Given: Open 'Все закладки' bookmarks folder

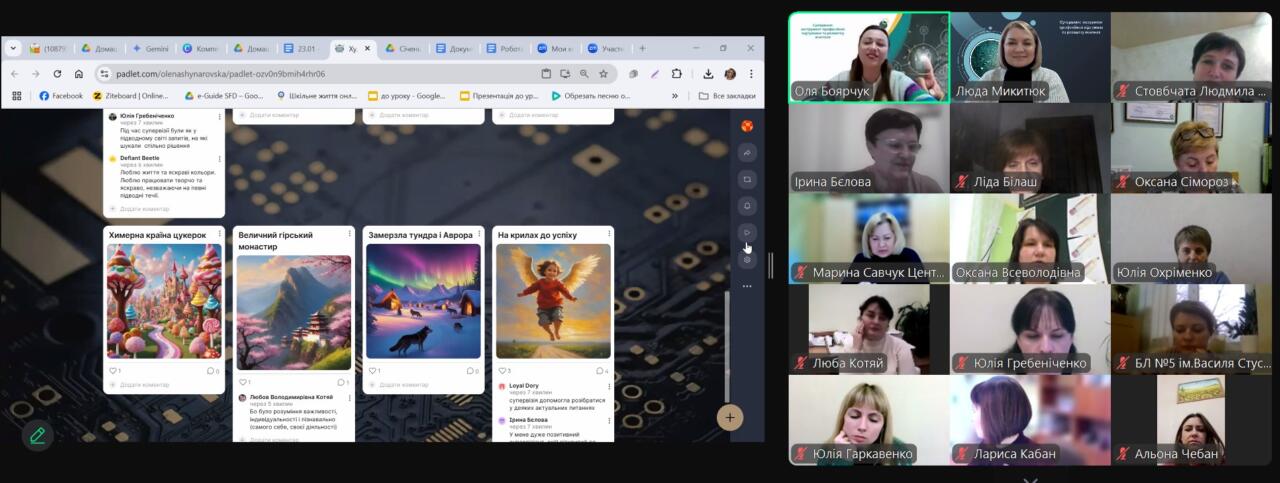Looking at the screenshot, I should point(727,96).
